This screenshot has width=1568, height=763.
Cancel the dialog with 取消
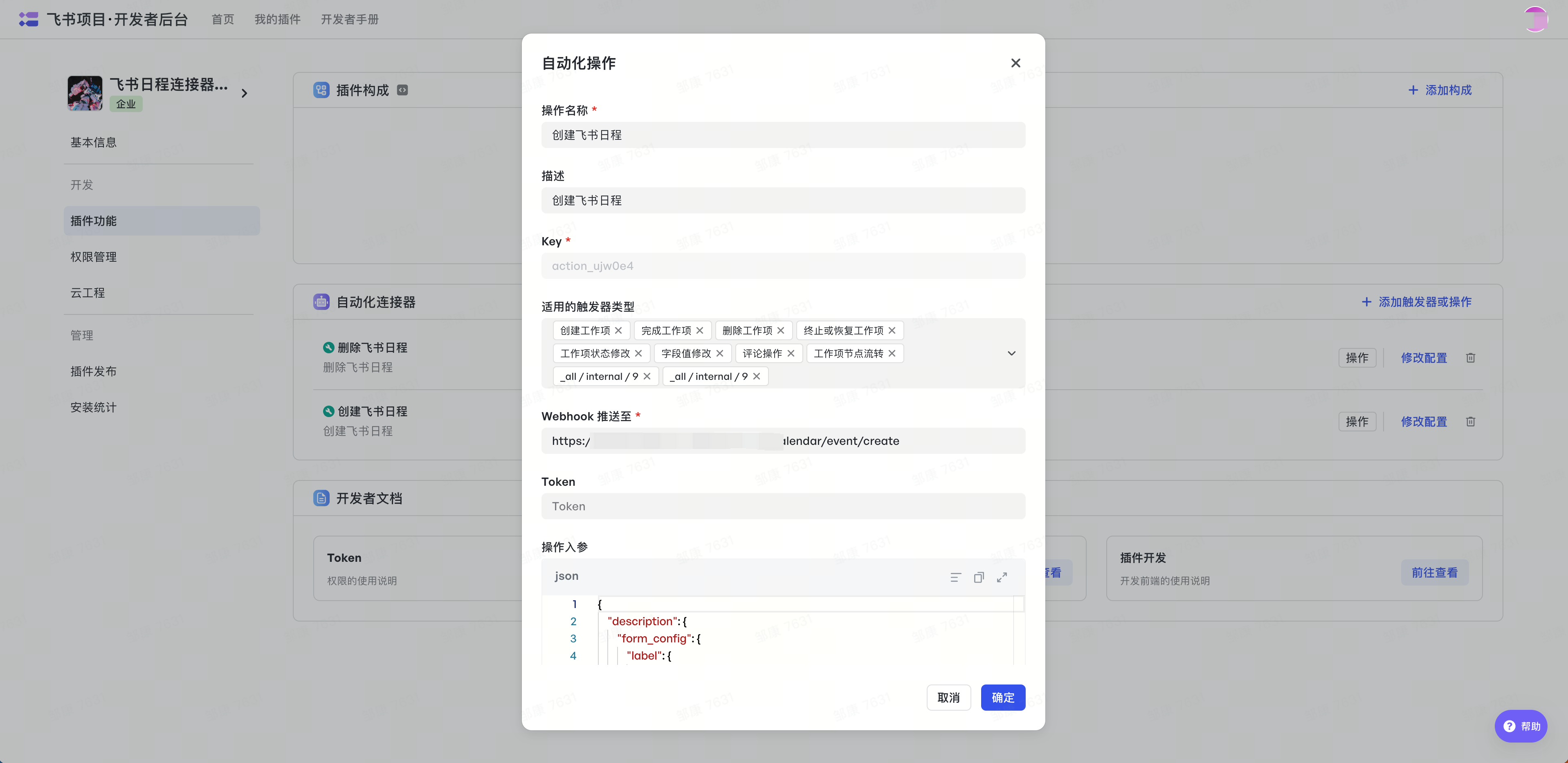(x=949, y=697)
